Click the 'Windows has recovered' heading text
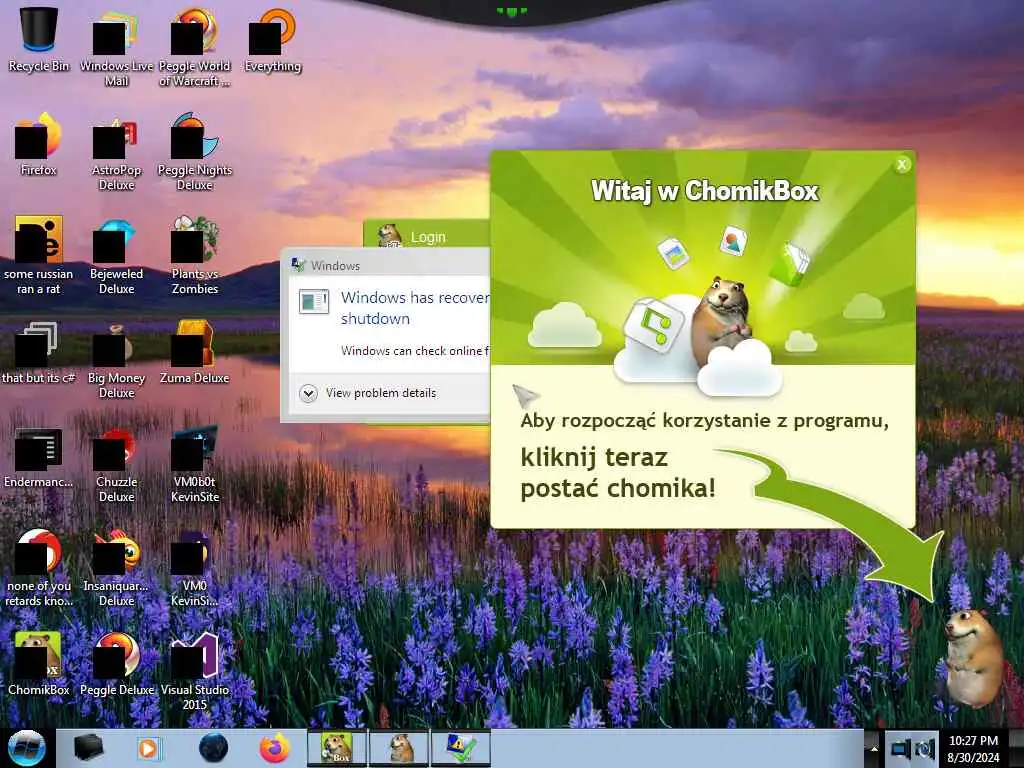The height and width of the screenshot is (768, 1024). tap(415, 308)
